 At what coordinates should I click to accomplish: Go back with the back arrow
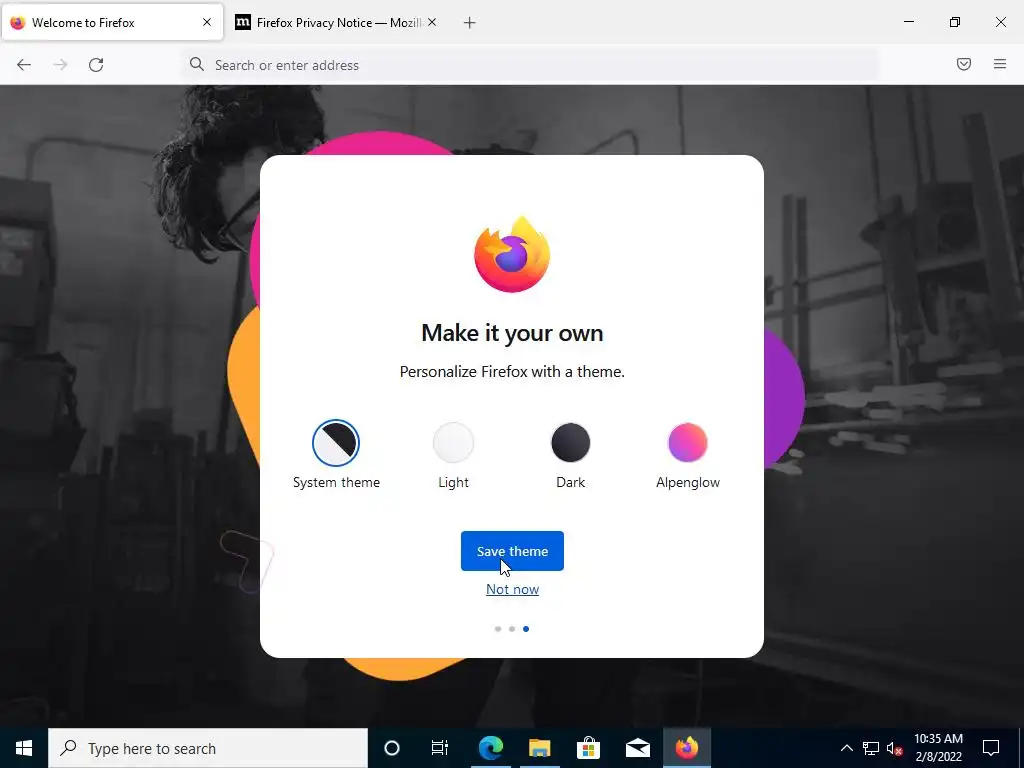(x=24, y=65)
